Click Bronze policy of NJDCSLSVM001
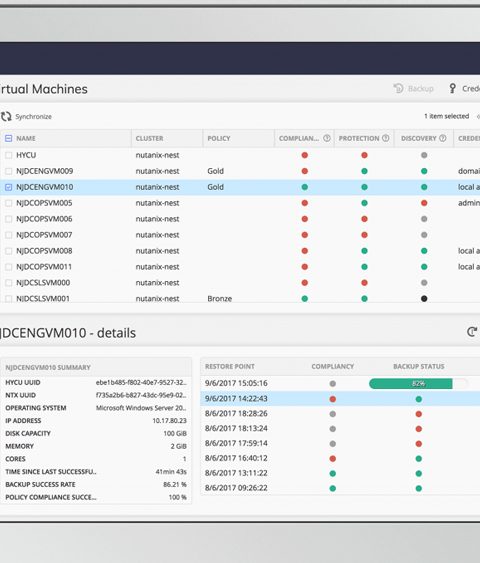480x563 pixels. pyautogui.click(x=220, y=298)
